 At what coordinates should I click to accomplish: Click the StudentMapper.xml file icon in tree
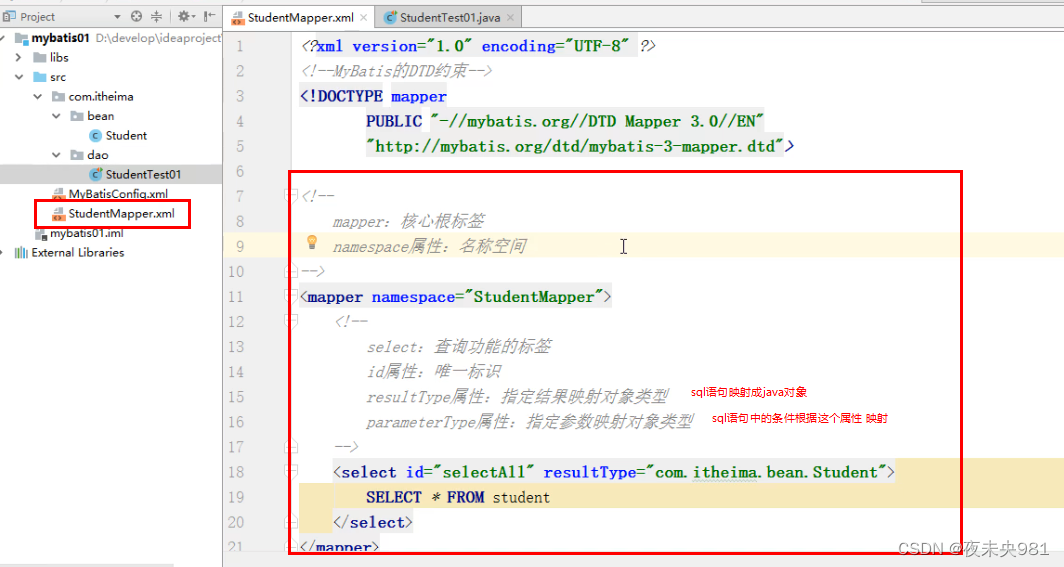[58, 214]
